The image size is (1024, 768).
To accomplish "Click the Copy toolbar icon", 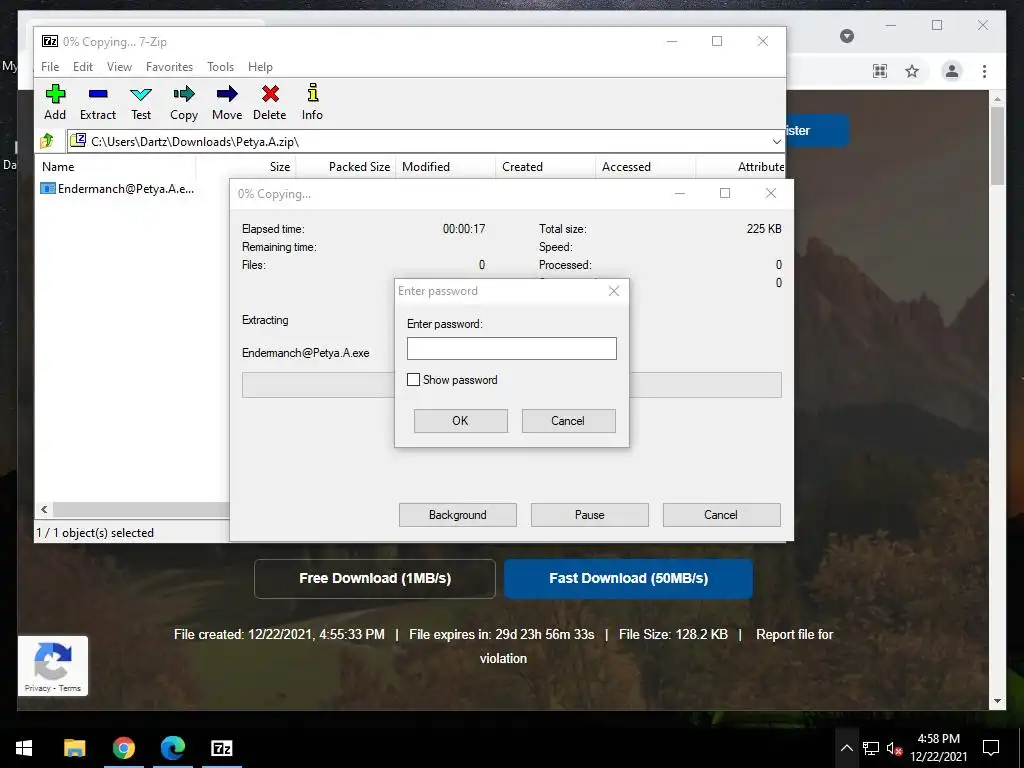I will (x=184, y=102).
